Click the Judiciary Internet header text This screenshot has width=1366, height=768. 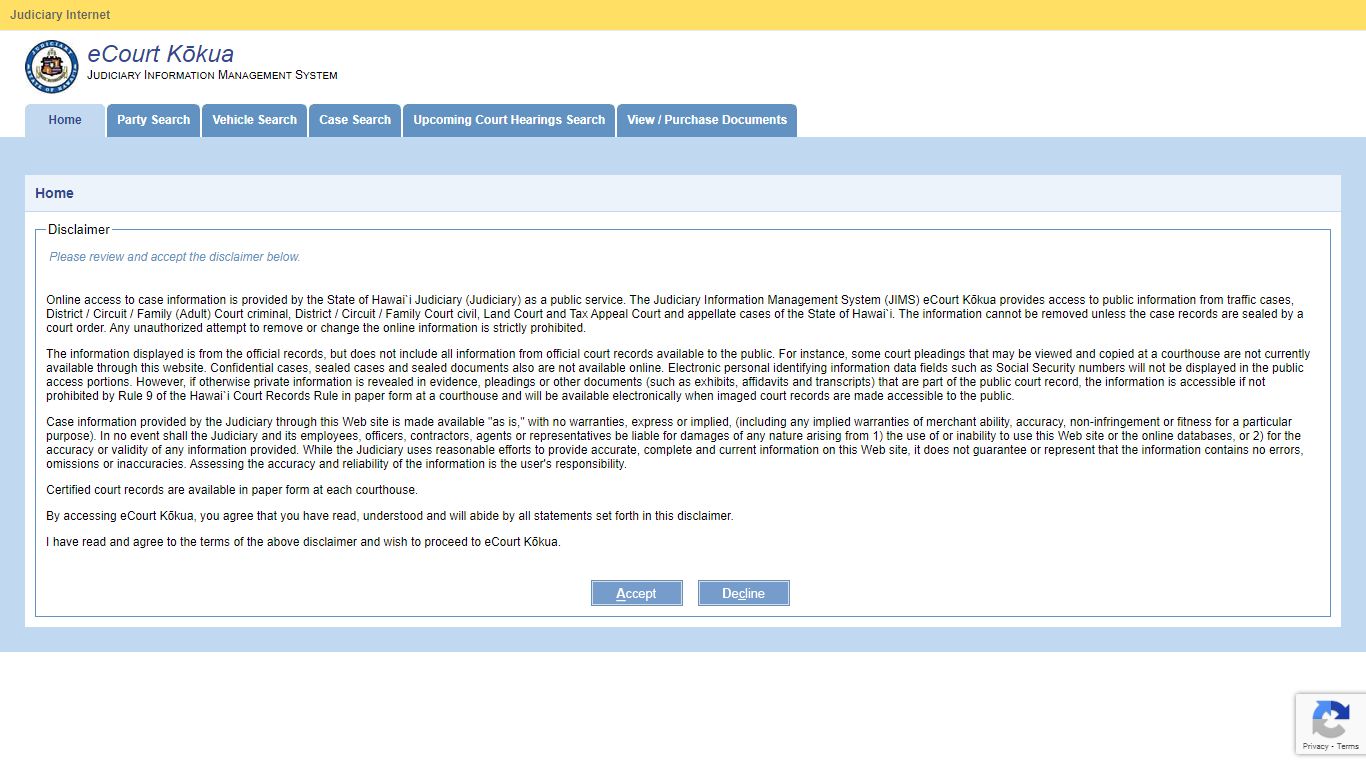[60, 15]
